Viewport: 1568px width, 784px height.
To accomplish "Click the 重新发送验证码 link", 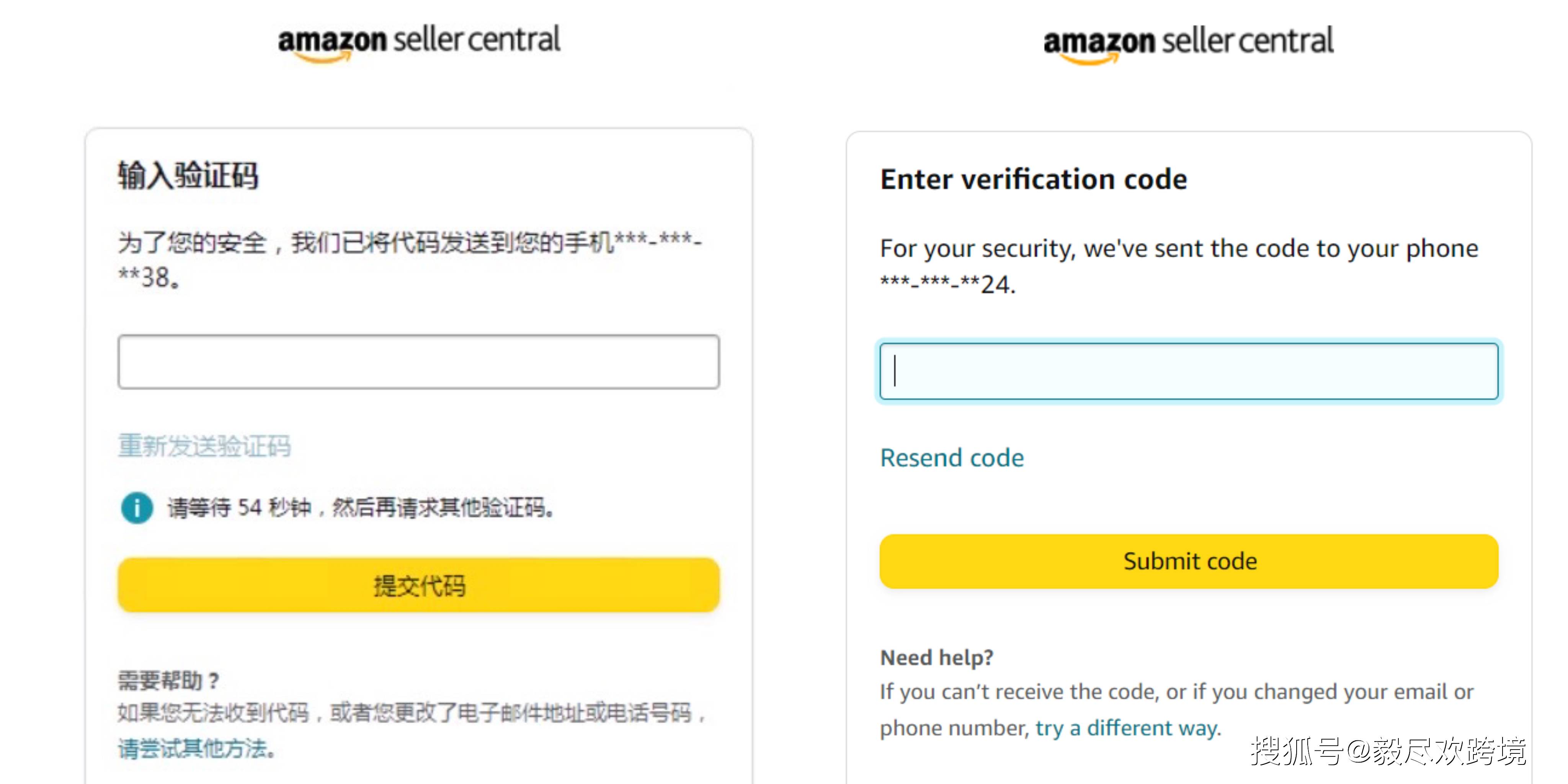I will pos(204,446).
